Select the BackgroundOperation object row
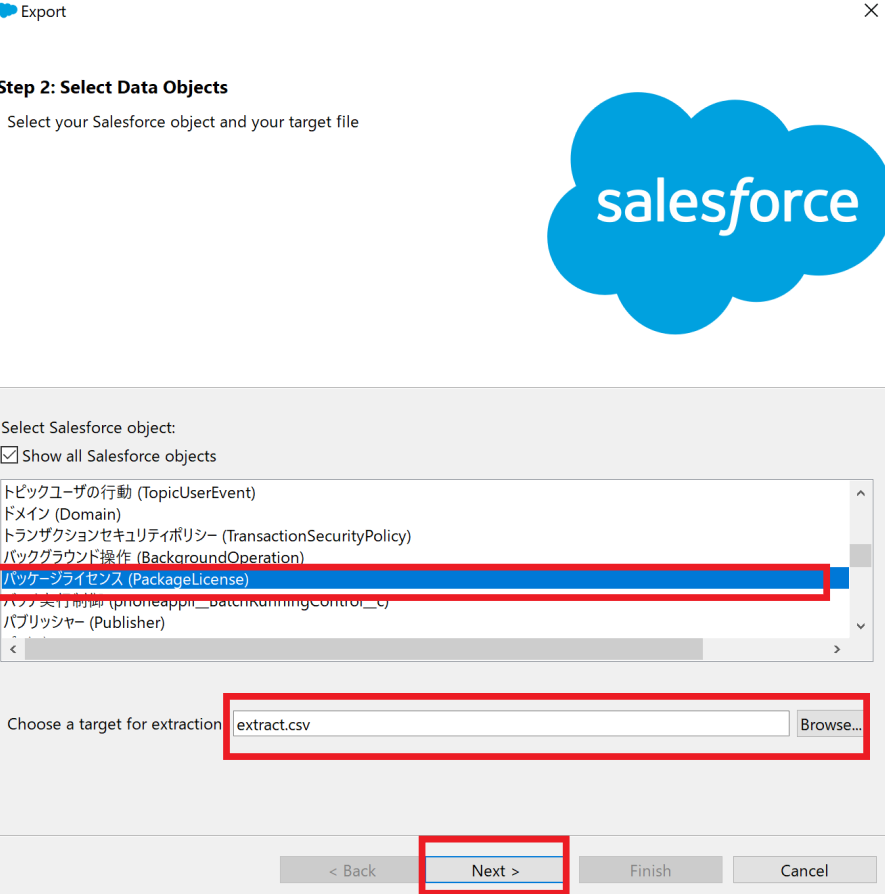The height and width of the screenshot is (894, 885). pos(425,557)
